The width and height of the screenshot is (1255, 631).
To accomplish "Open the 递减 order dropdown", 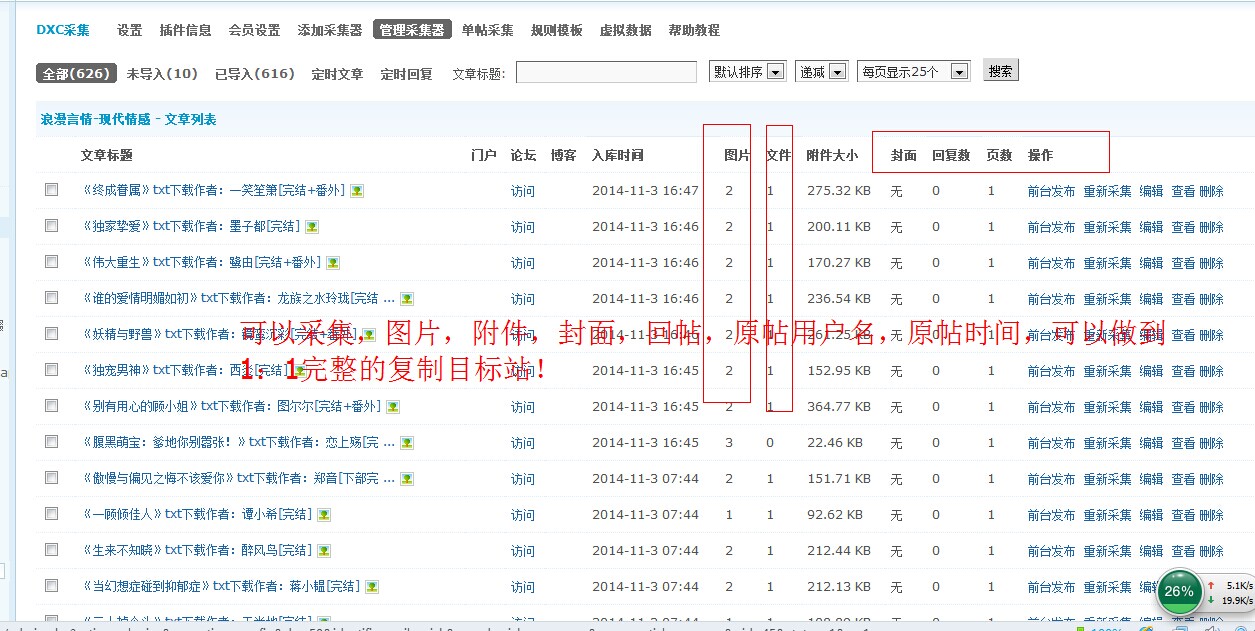I will pos(822,72).
